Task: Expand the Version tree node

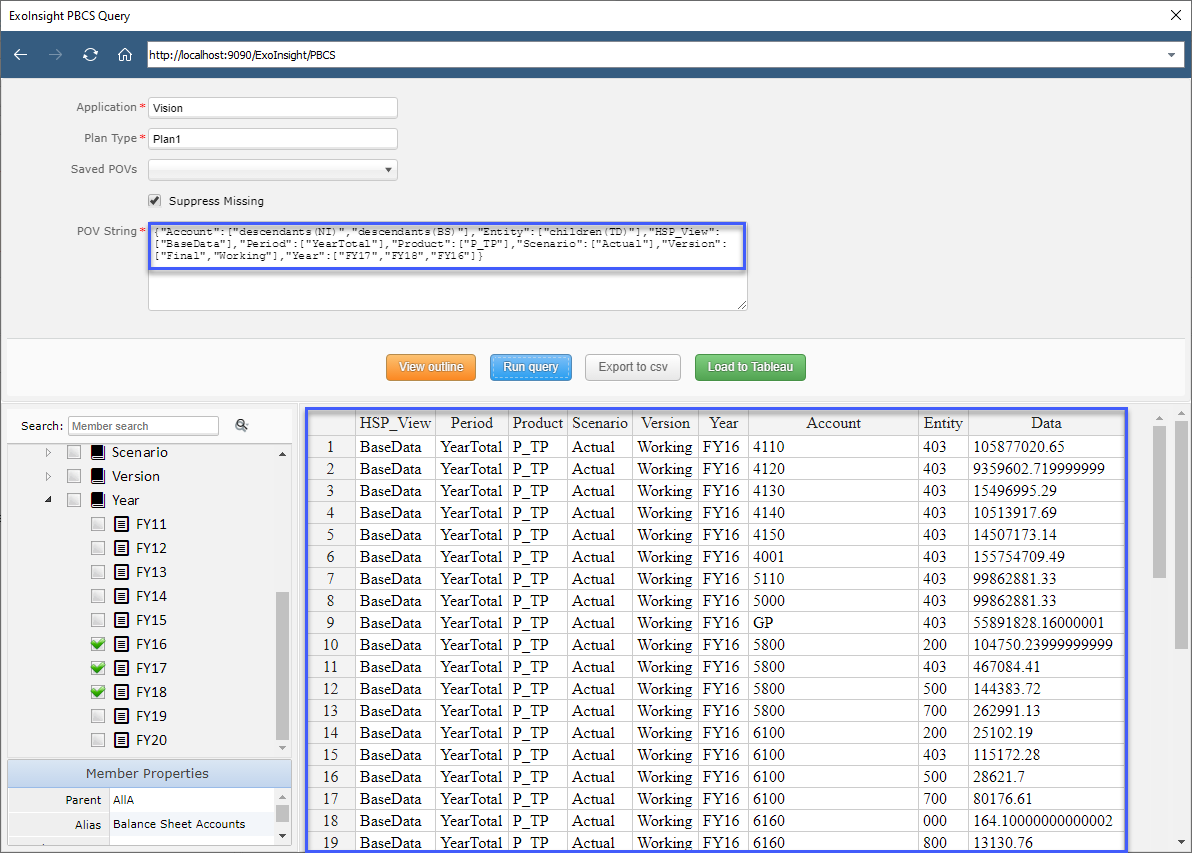Action: click(48, 476)
